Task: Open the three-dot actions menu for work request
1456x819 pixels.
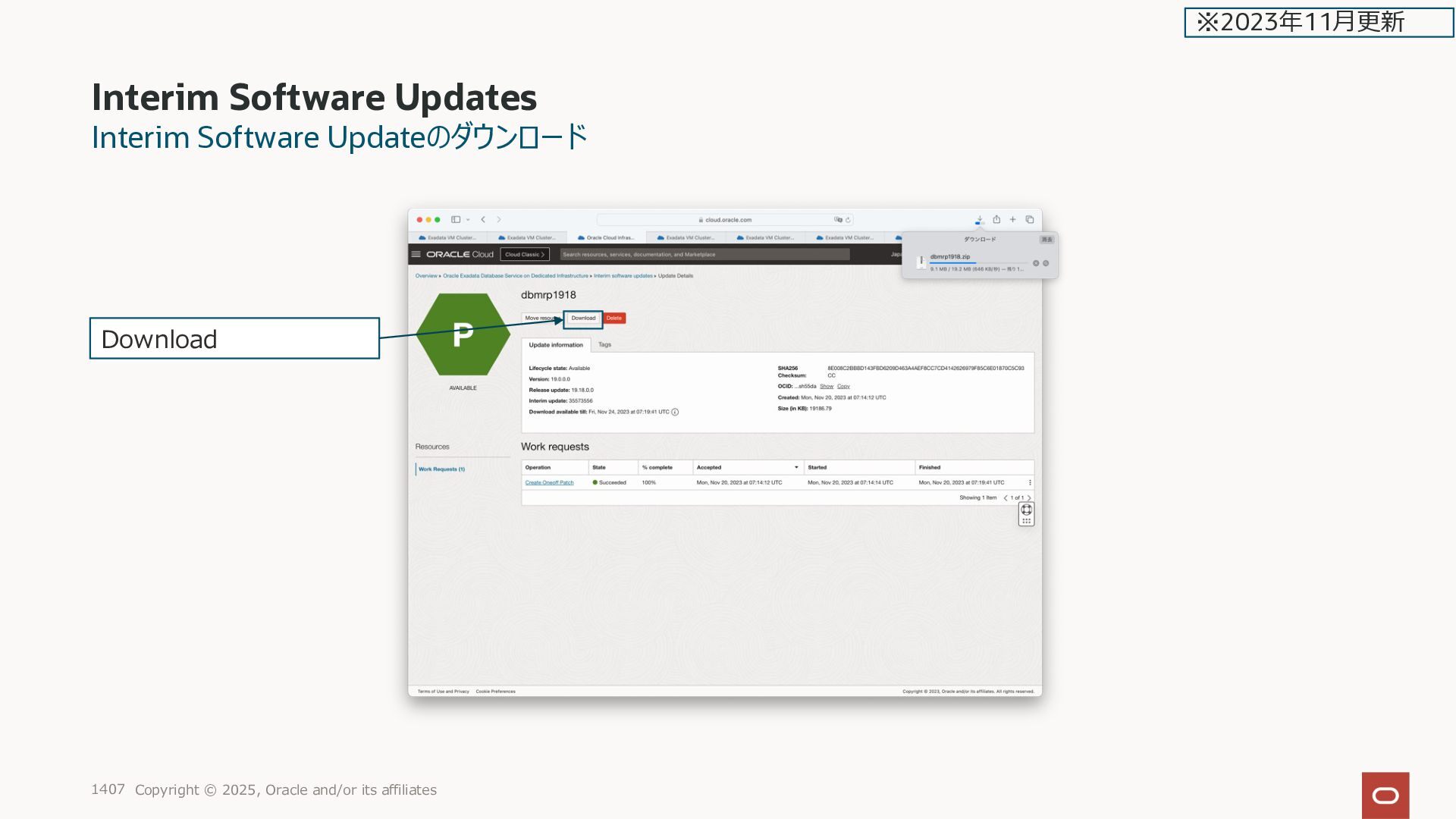Action: [1030, 483]
